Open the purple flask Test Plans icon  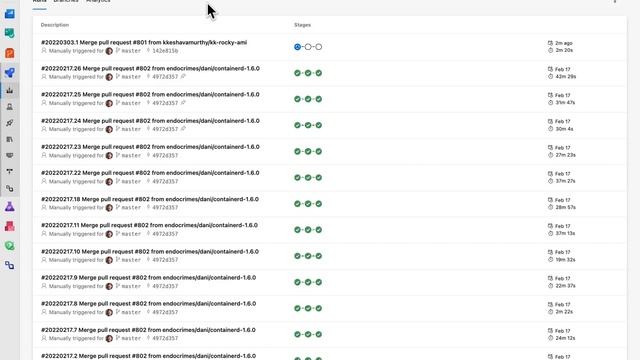[x=9, y=207]
